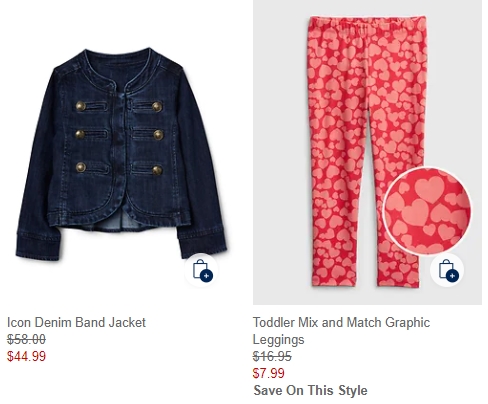Click the leggings' elastic waistband
The height and width of the screenshot is (404, 488).
(367, 23)
